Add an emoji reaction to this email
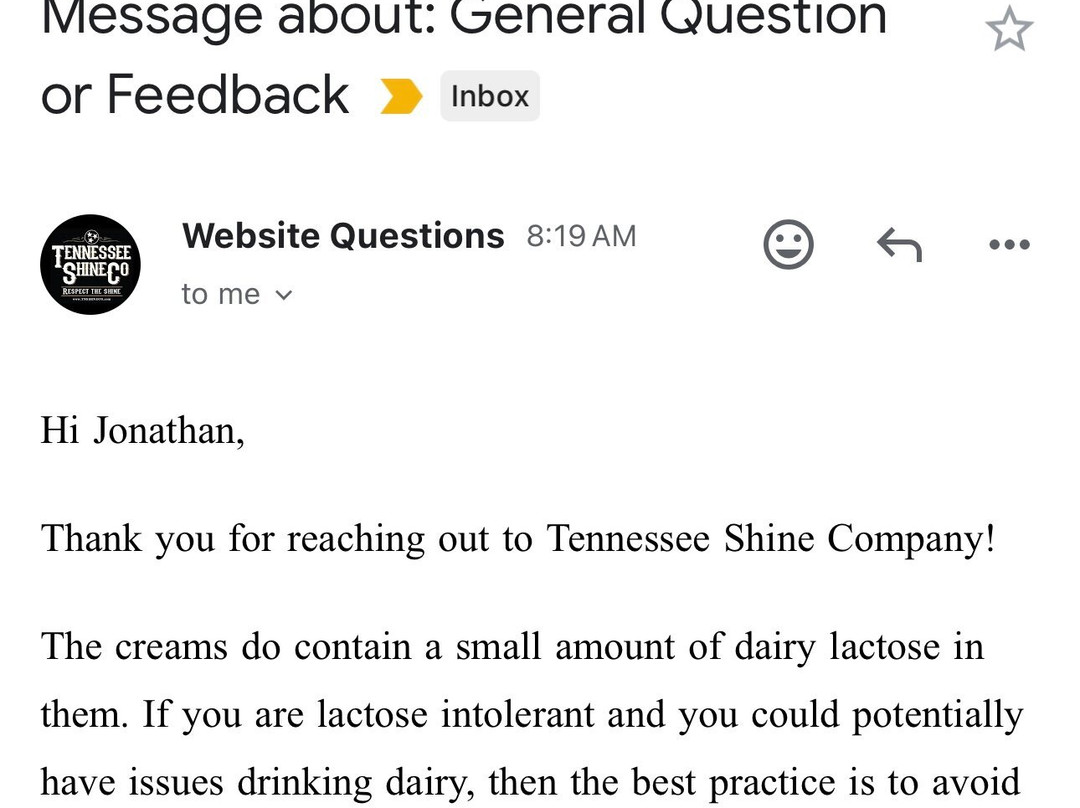1080x808 pixels. point(788,243)
